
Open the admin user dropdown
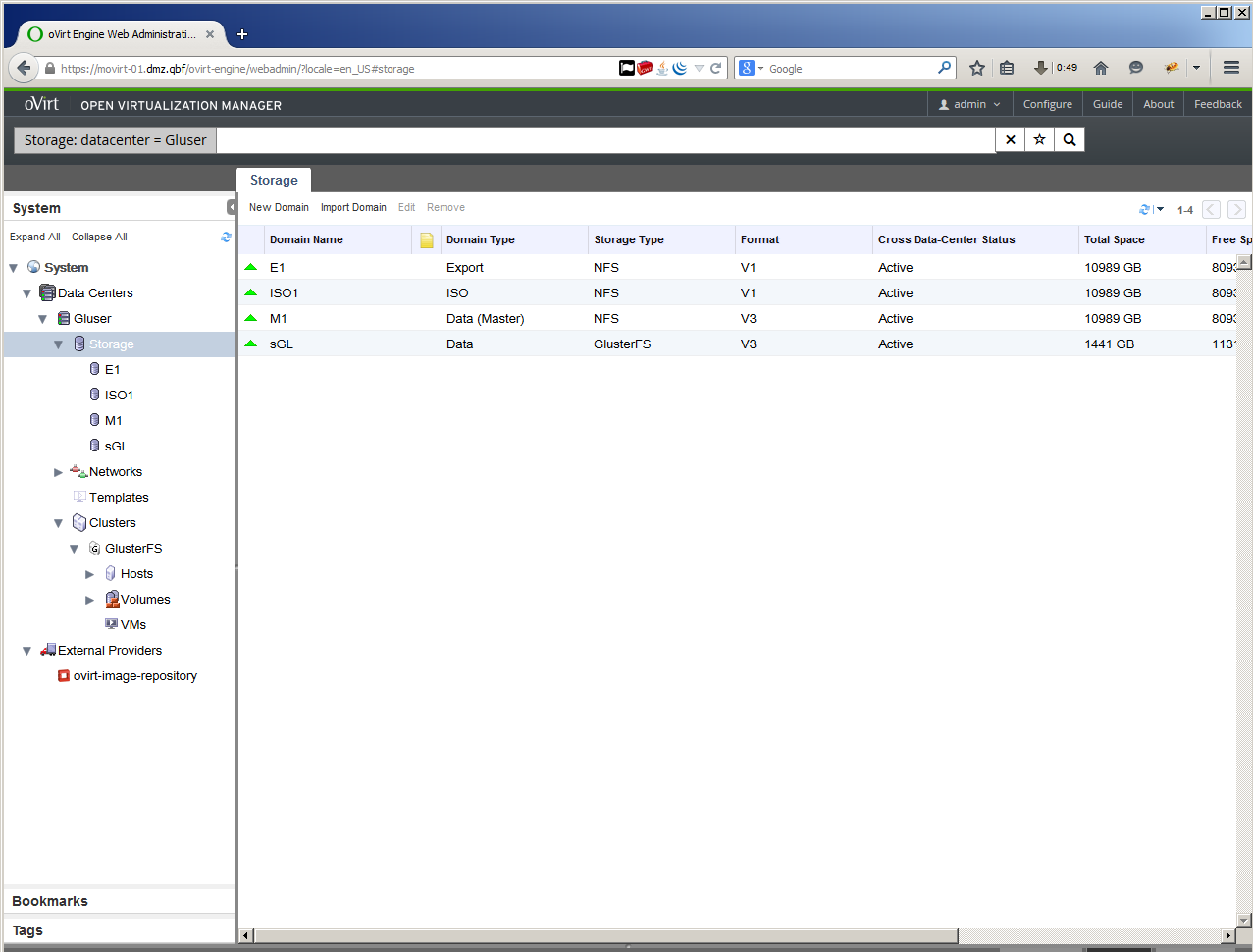pyautogui.click(x=969, y=104)
